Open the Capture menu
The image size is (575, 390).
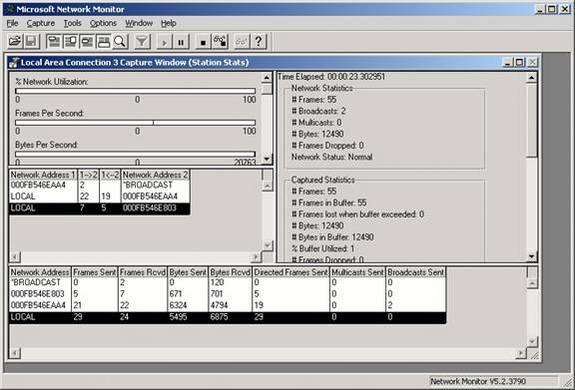point(41,23)
